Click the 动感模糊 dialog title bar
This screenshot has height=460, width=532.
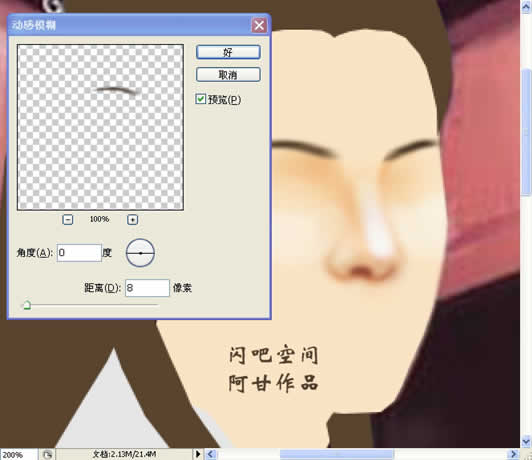coord(129,25)
